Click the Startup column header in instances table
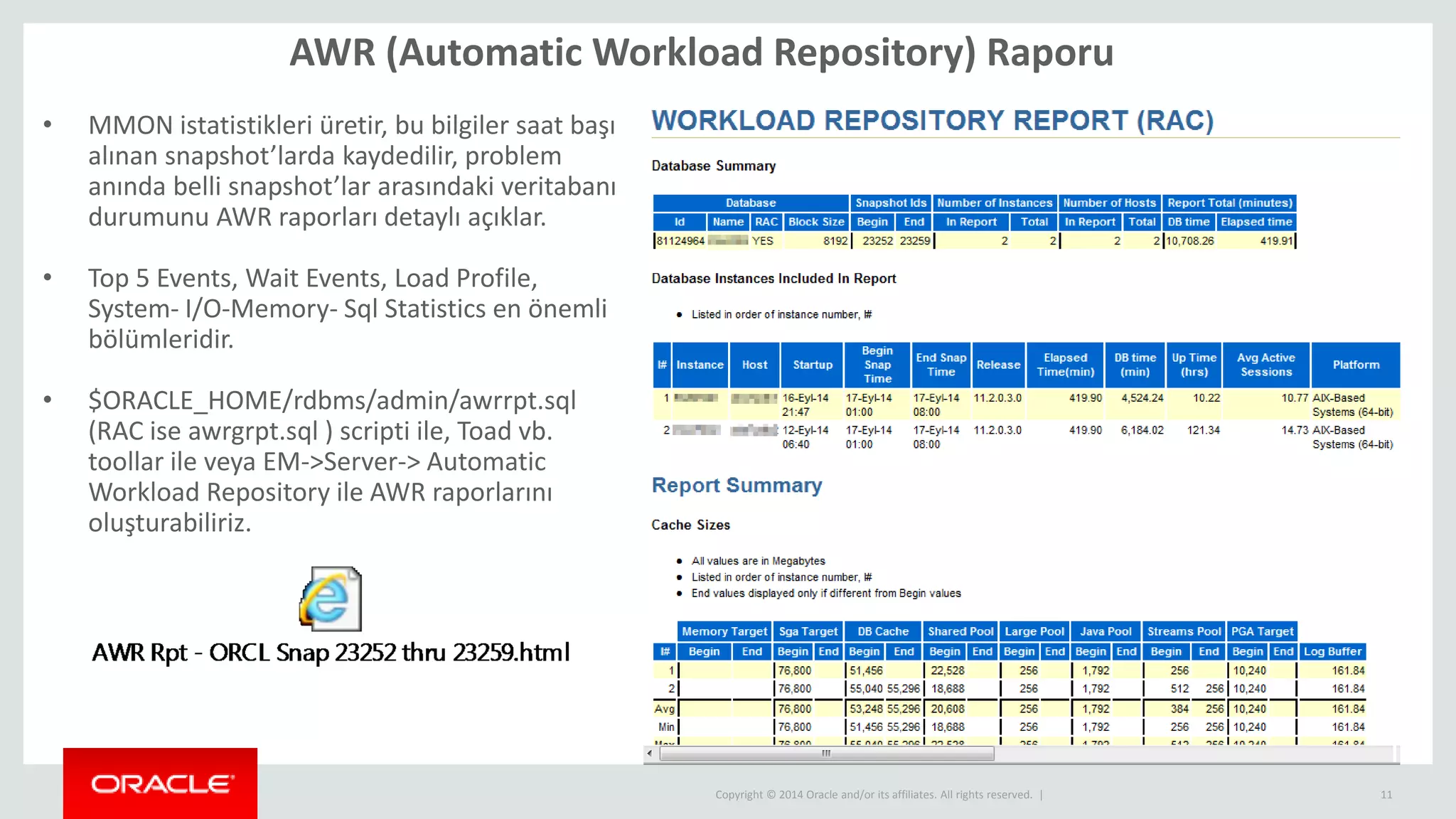Screen dimensions: 1456x819 click(x=812, y=365)
